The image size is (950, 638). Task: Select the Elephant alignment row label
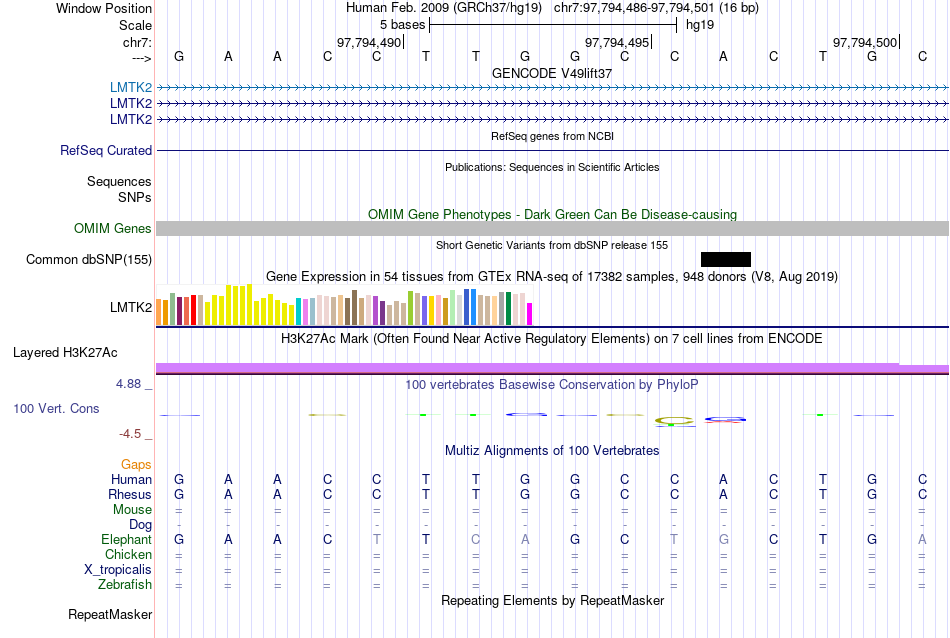pyautogui.click(x=126, y=539)
